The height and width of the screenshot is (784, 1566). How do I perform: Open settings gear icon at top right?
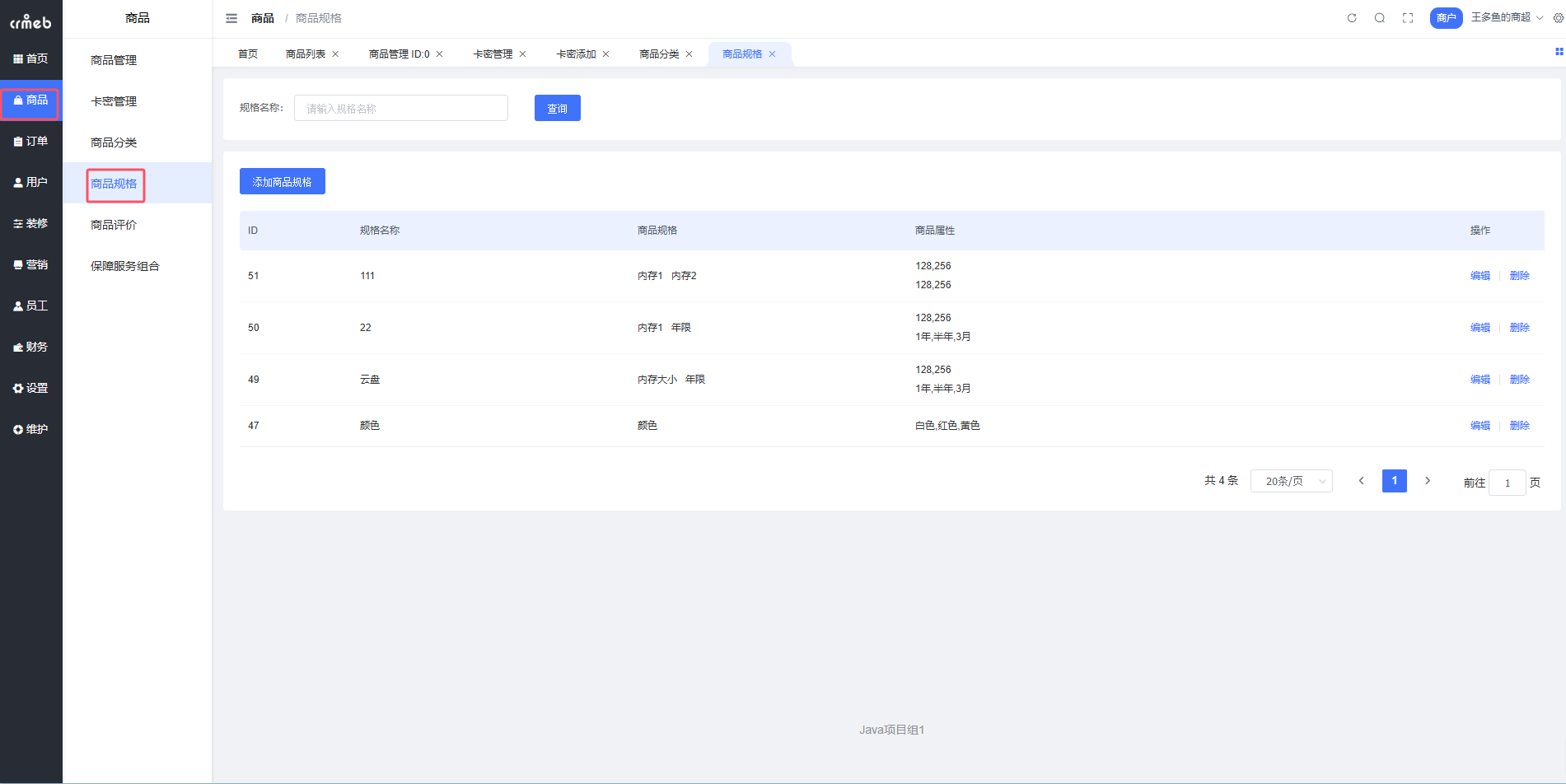[x=1558, y=18]
